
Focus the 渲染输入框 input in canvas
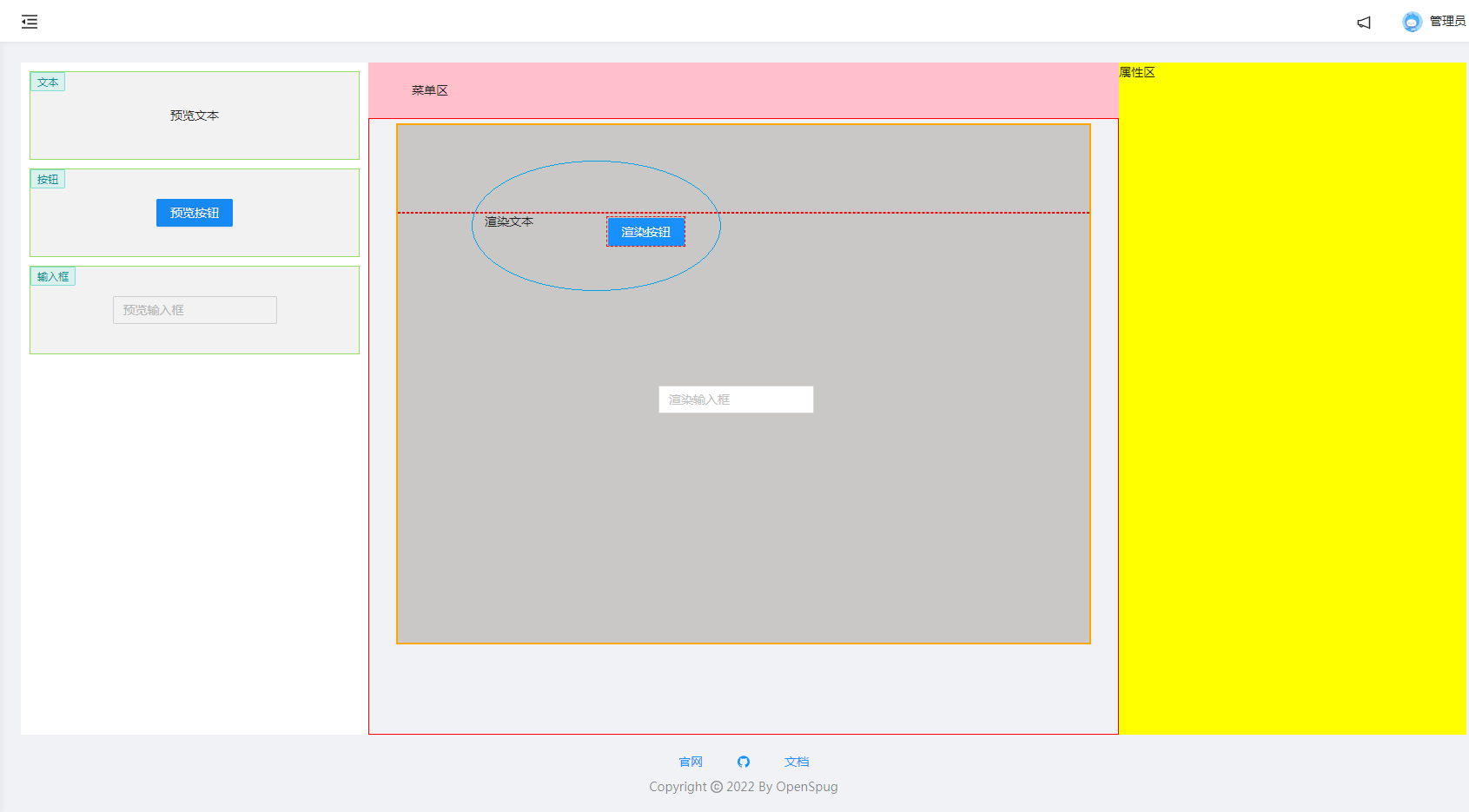pyautogui.click(x=736, y=399)
